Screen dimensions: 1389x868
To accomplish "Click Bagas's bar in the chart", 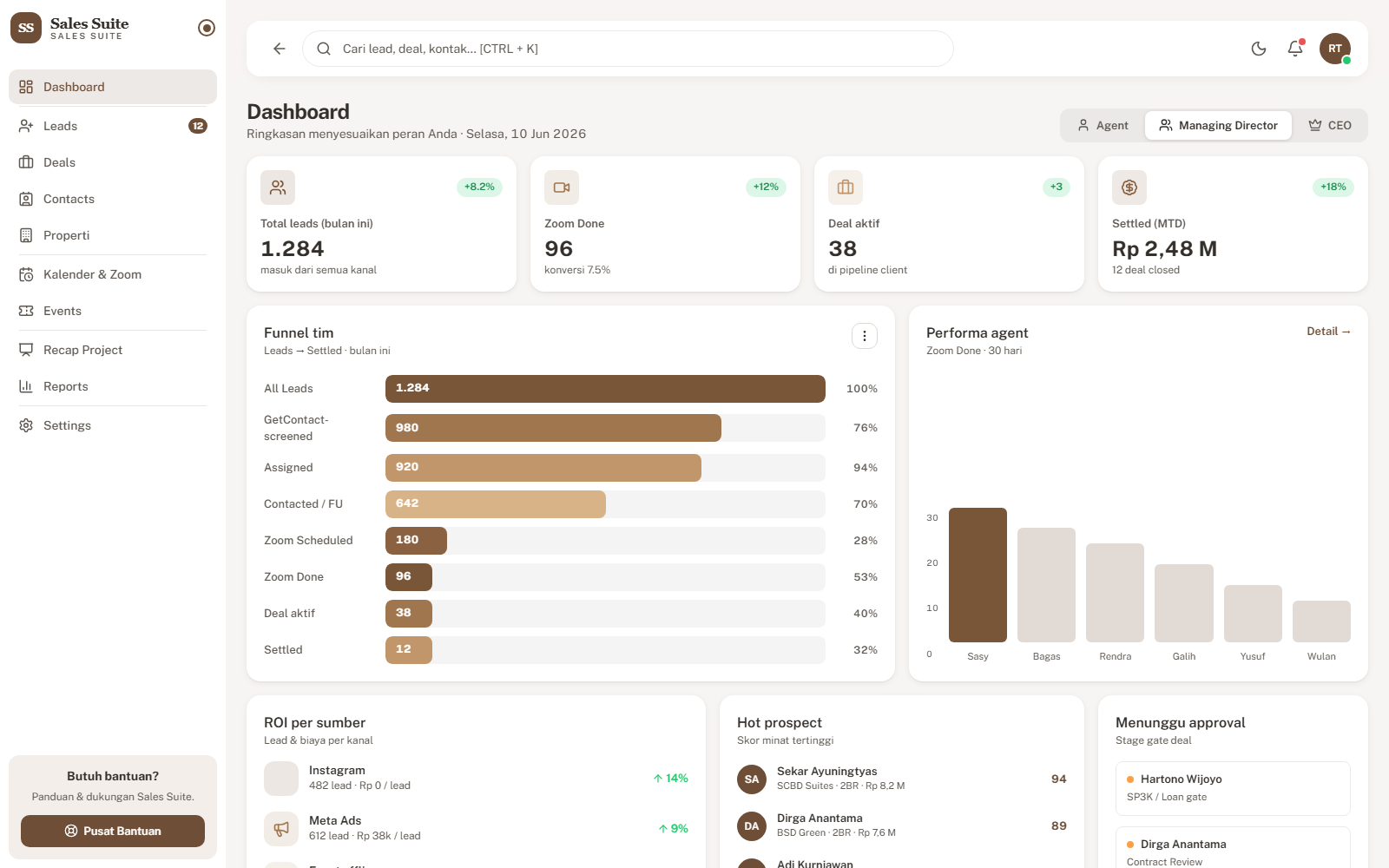I will [1046, 585].
